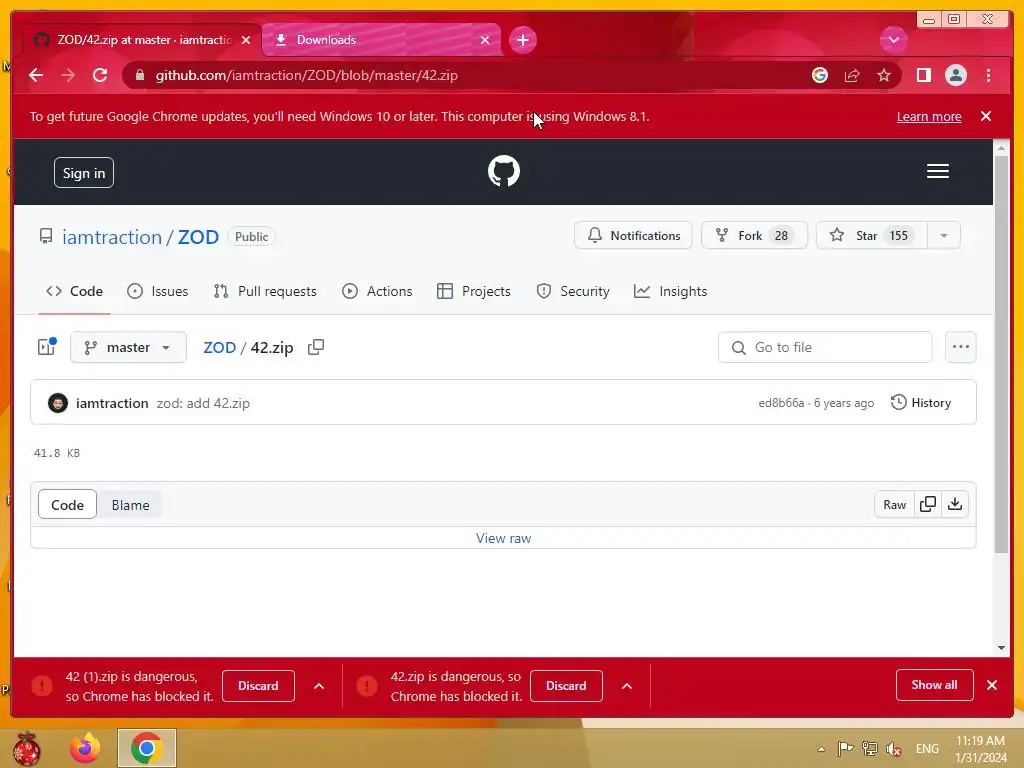Open the GitHub hamburger menu

point(938,171)
